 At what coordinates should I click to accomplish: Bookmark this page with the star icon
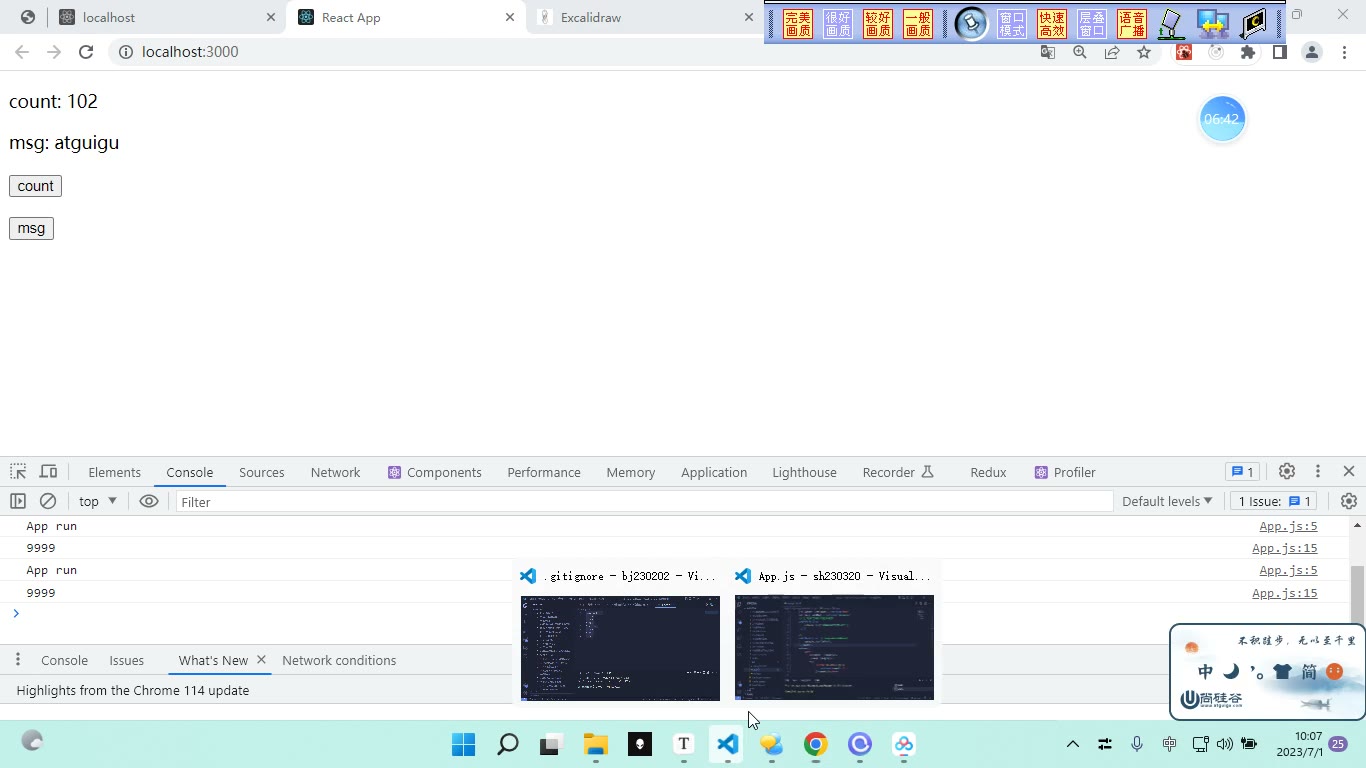click(x=1144, y=52)
